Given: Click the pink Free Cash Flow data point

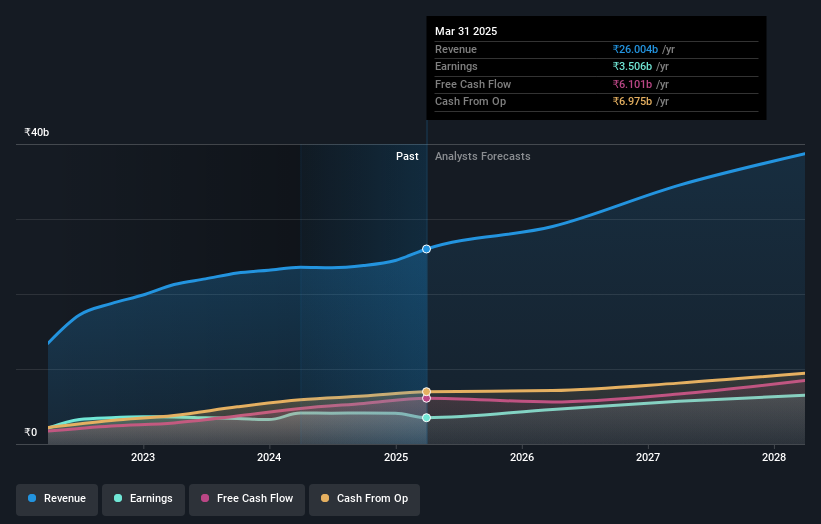Looking at the screenshot, I should click(x=426, y=398).
